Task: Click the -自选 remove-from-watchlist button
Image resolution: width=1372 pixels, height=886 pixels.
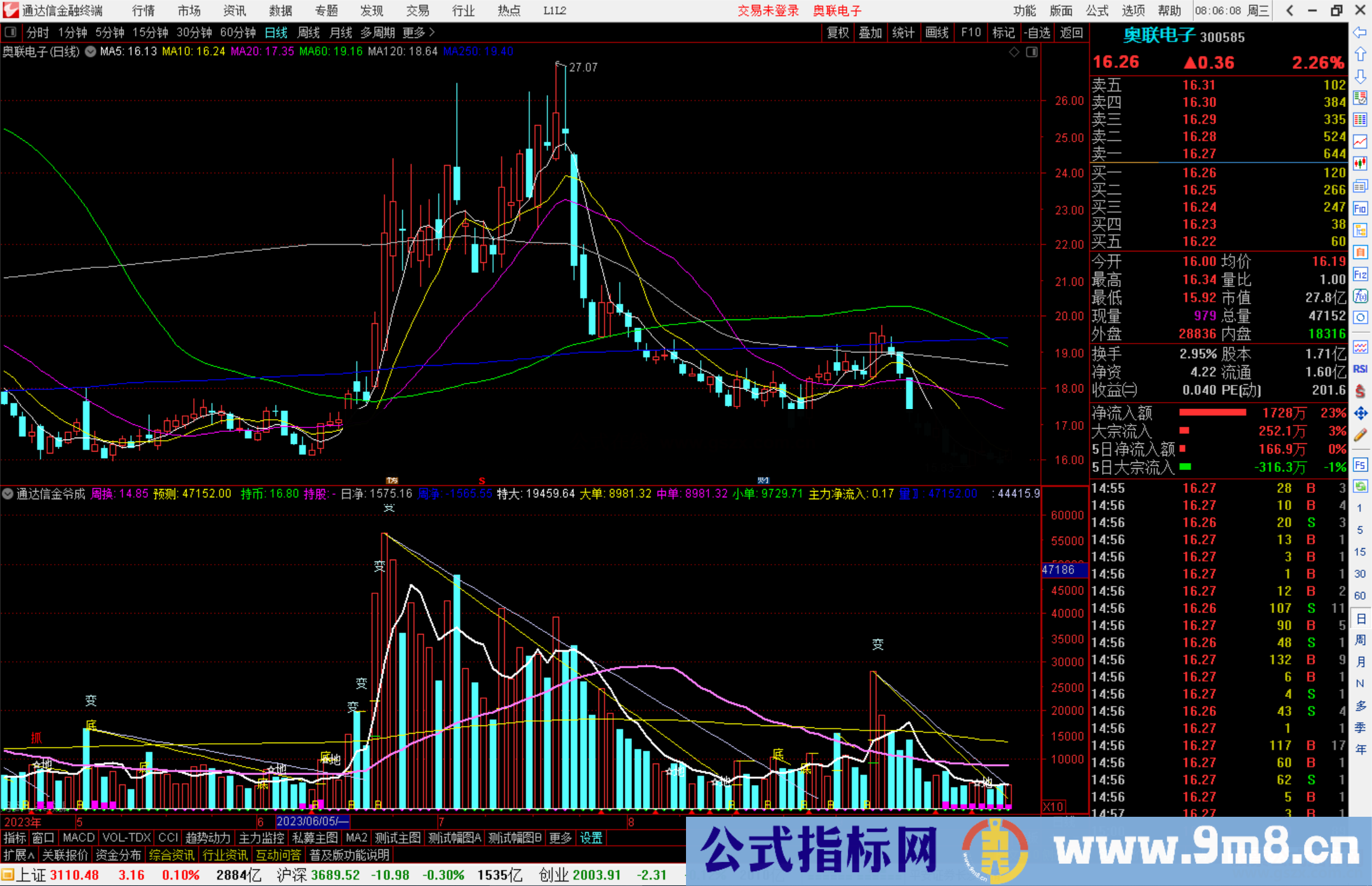Action: tap(1037, 32)
